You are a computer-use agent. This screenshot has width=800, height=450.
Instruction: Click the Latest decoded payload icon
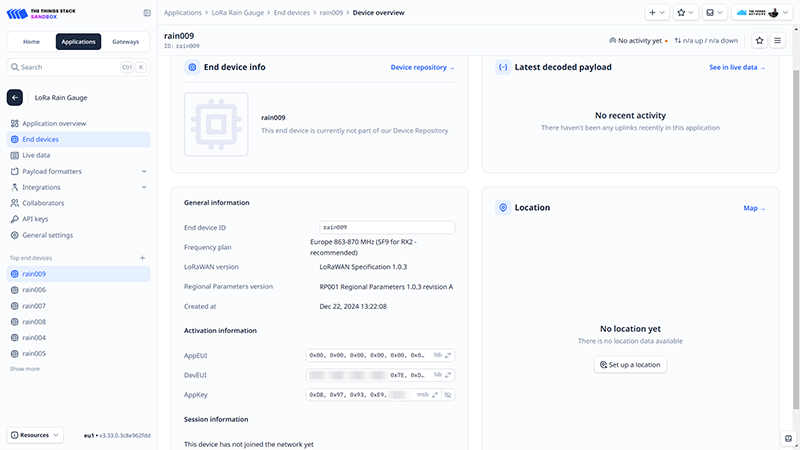(503, 67)
